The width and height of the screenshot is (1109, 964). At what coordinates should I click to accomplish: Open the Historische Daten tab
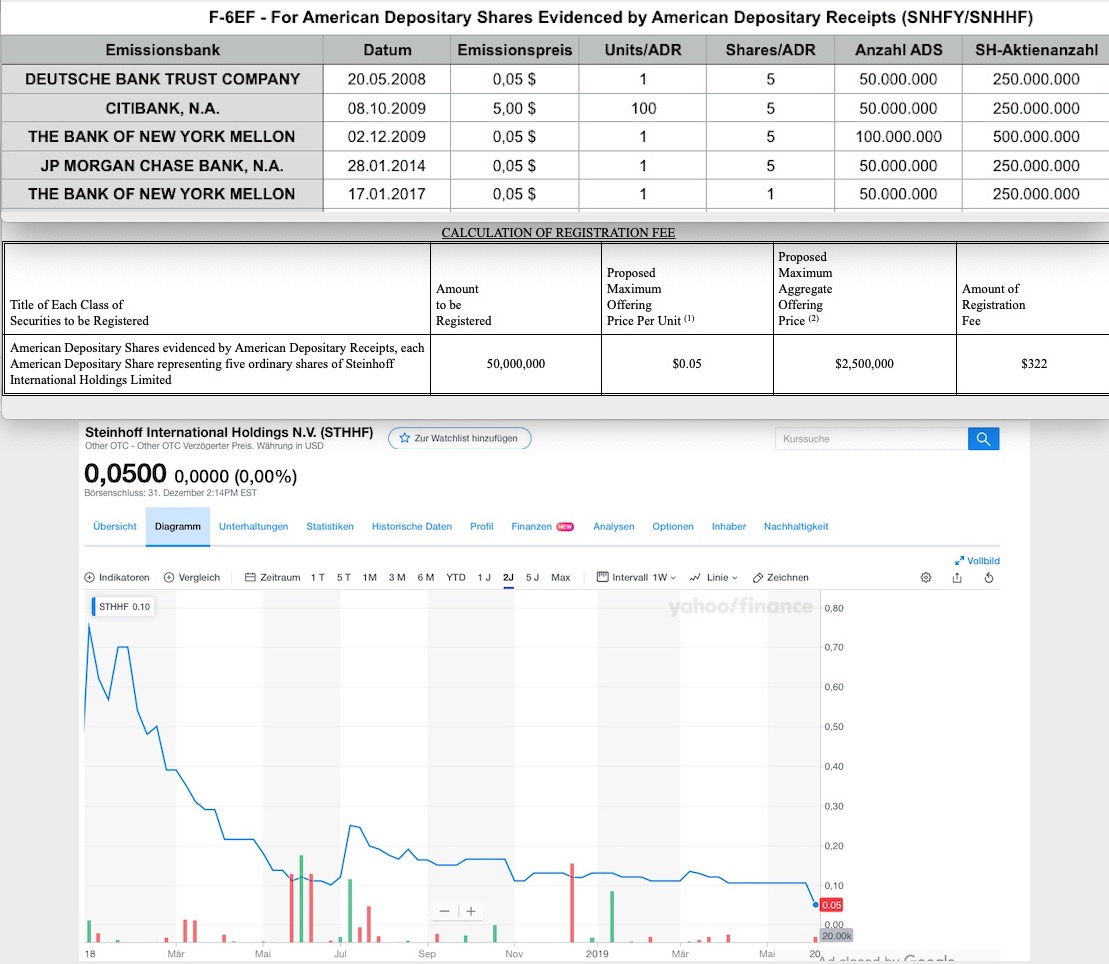tap(413, 525)
